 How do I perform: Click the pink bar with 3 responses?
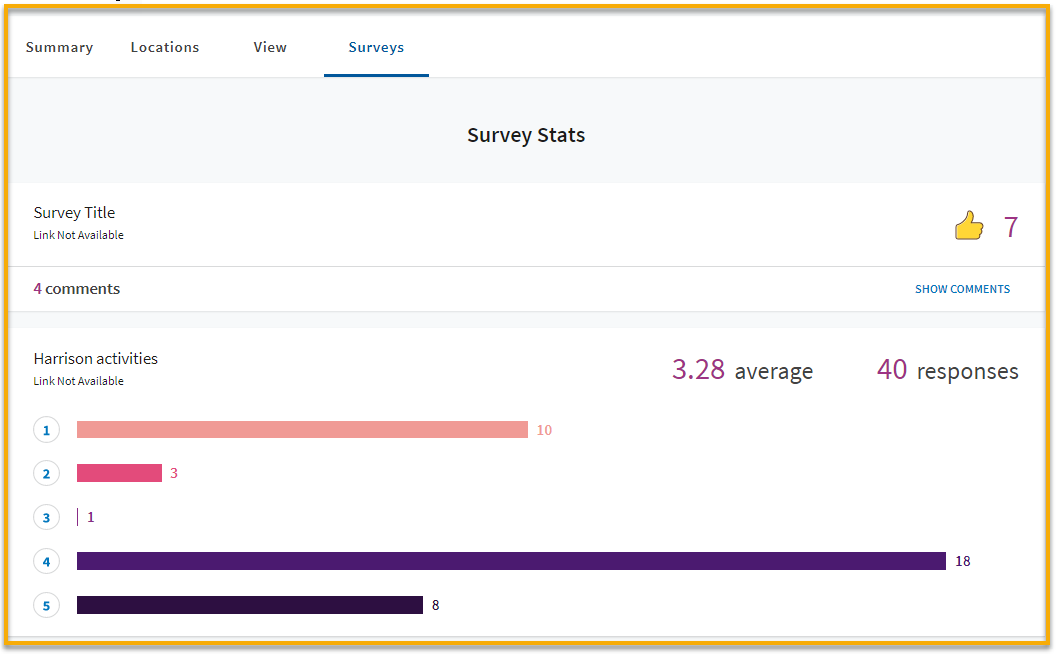pos(120,473)
